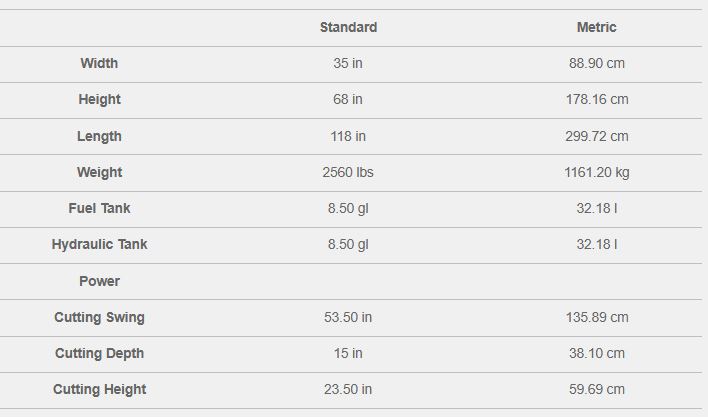Click the Cutting Height row label
This screenshot has width=708, height=417.
click(99, 389)
